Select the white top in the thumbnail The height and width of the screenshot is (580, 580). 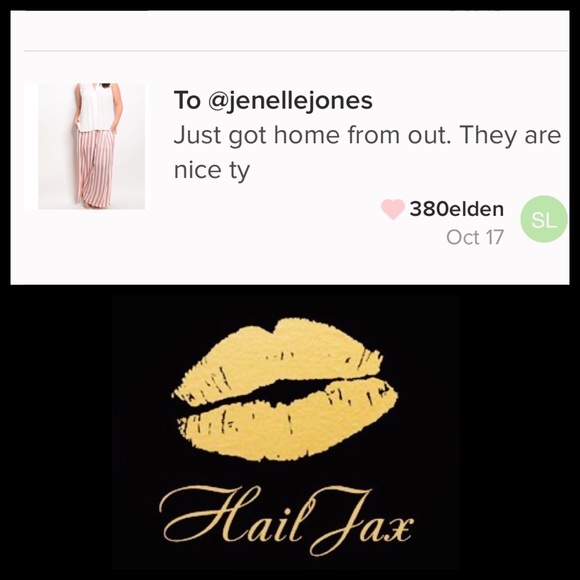[x=97, y=108]
